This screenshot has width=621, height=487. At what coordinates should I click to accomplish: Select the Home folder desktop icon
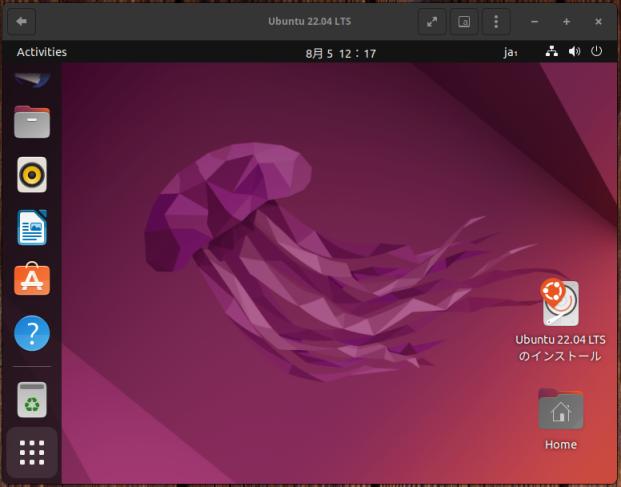click(561, 409)
